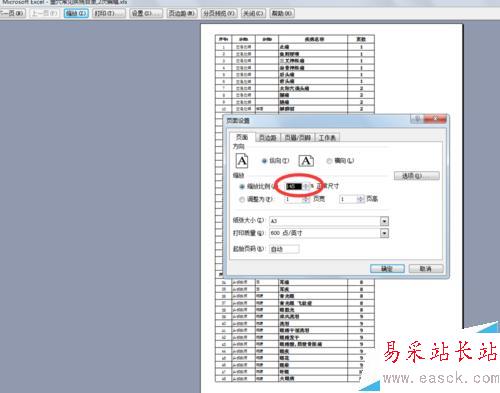
Task: Click 帮助(H) help in preview toolbar
Action: coord(282,13)
